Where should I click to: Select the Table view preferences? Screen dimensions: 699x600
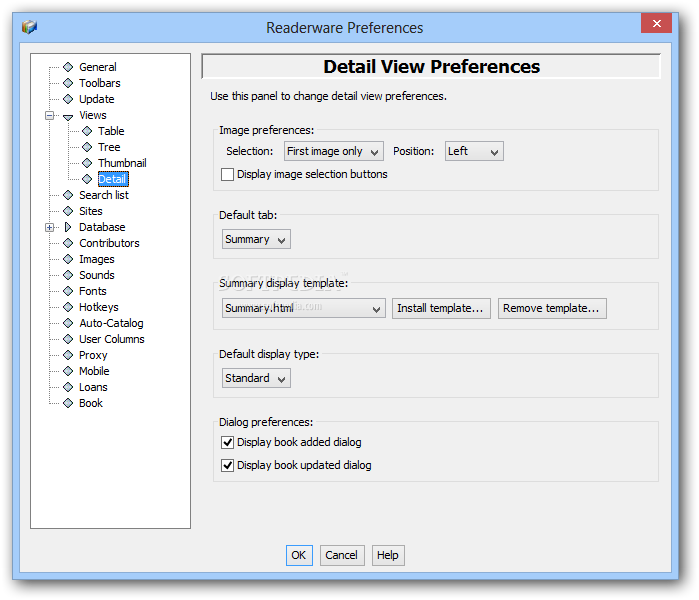click(111, 131)
